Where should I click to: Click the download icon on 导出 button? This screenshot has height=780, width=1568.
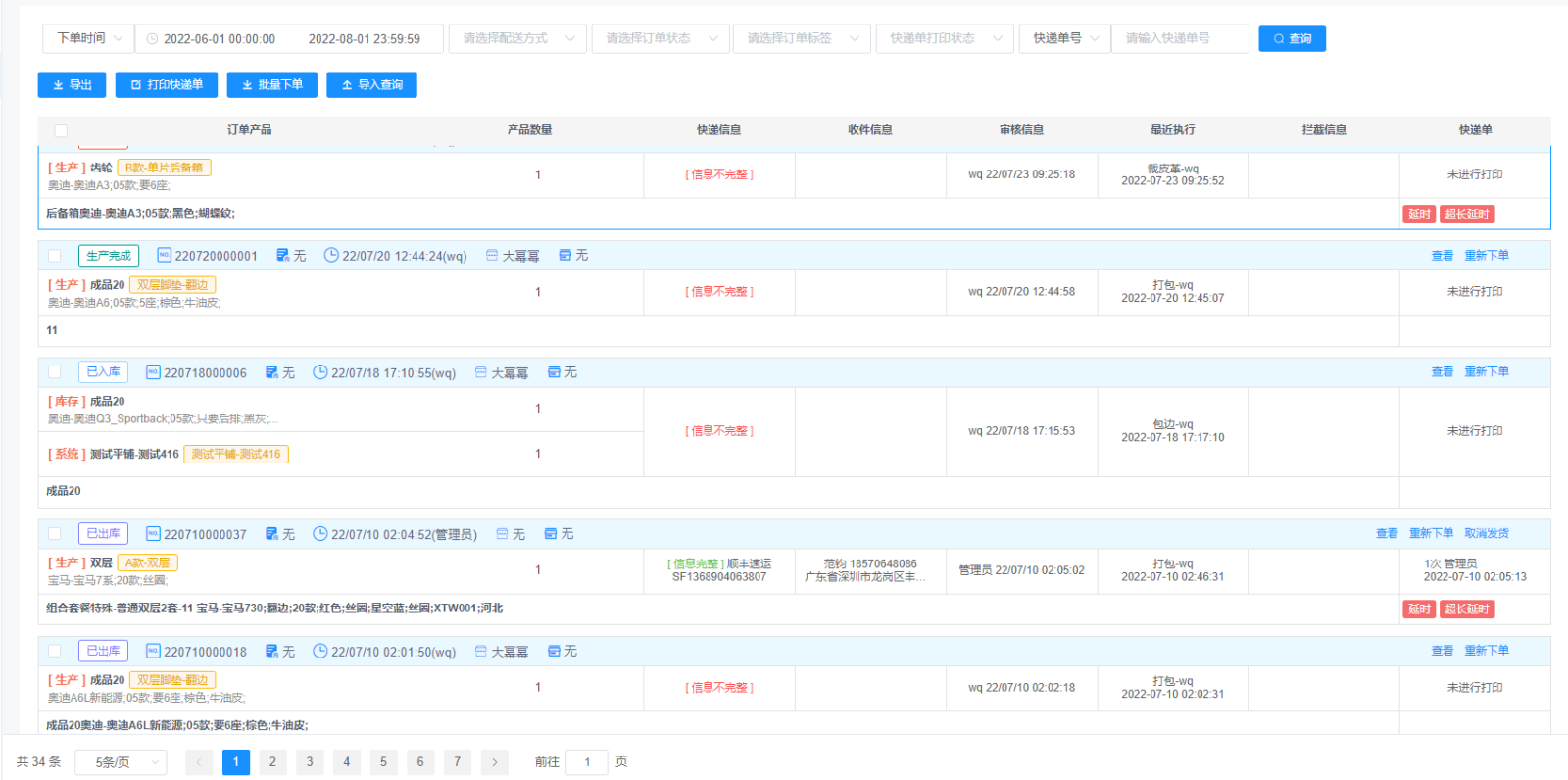58,85
